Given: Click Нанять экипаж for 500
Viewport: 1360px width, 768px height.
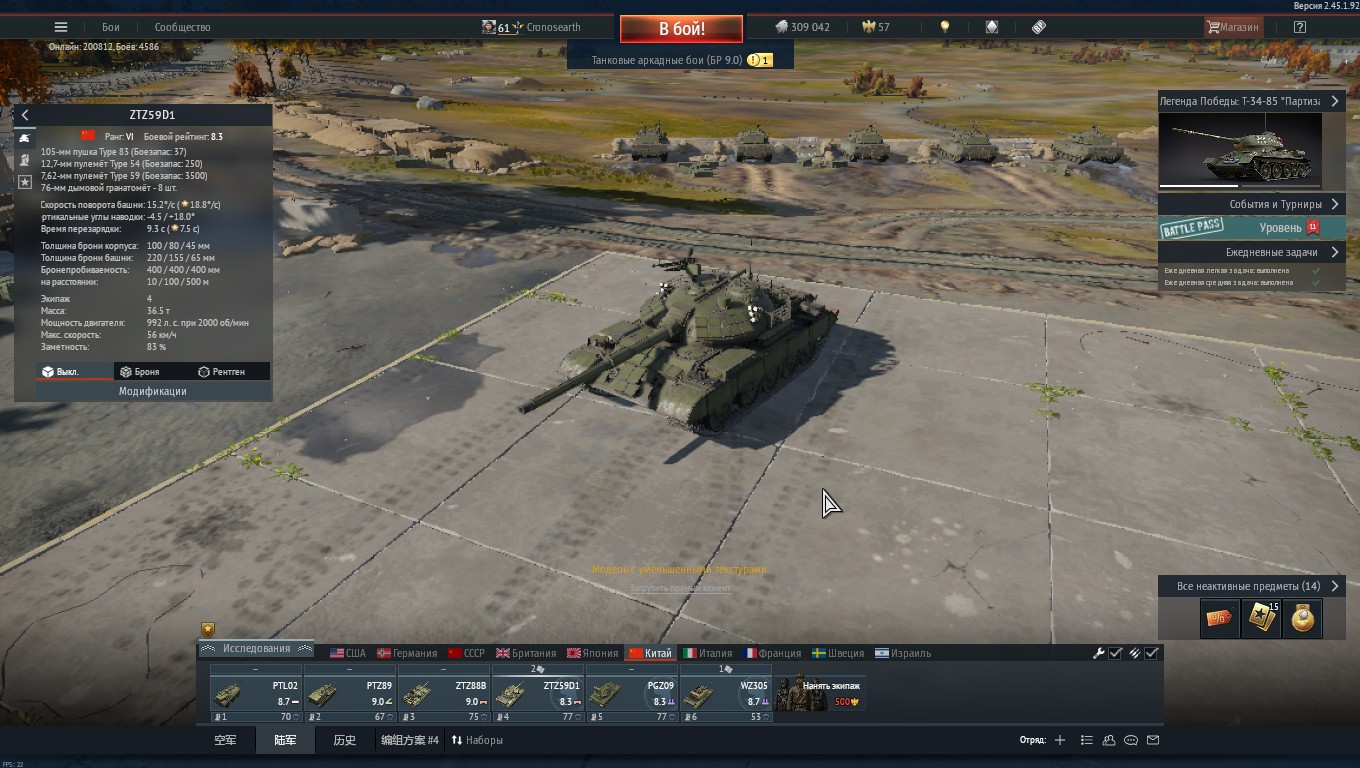Looking at the screenshot, I should point(820,693).
